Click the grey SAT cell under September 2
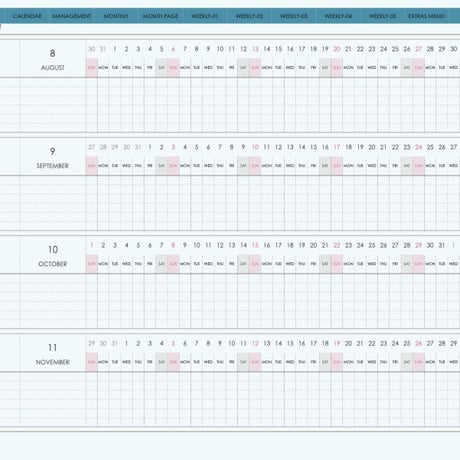This screenshot has height=460, width=460. 161,166
